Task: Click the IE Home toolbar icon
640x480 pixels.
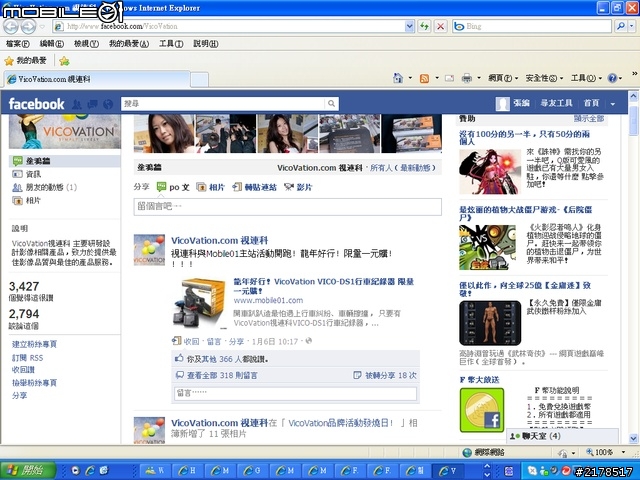Action: pyautogui.click(x=398, y=78)
